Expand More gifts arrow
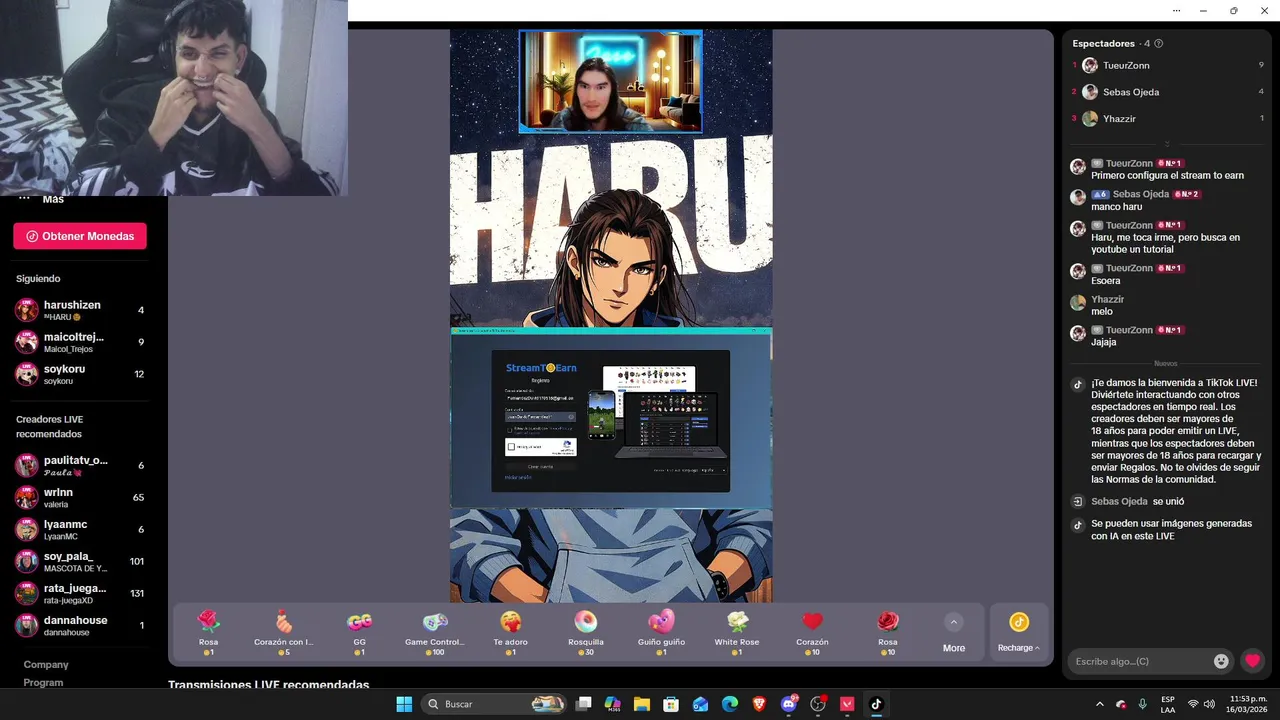The height and width of the screenshot is (720, 1280). pos(954,622)
